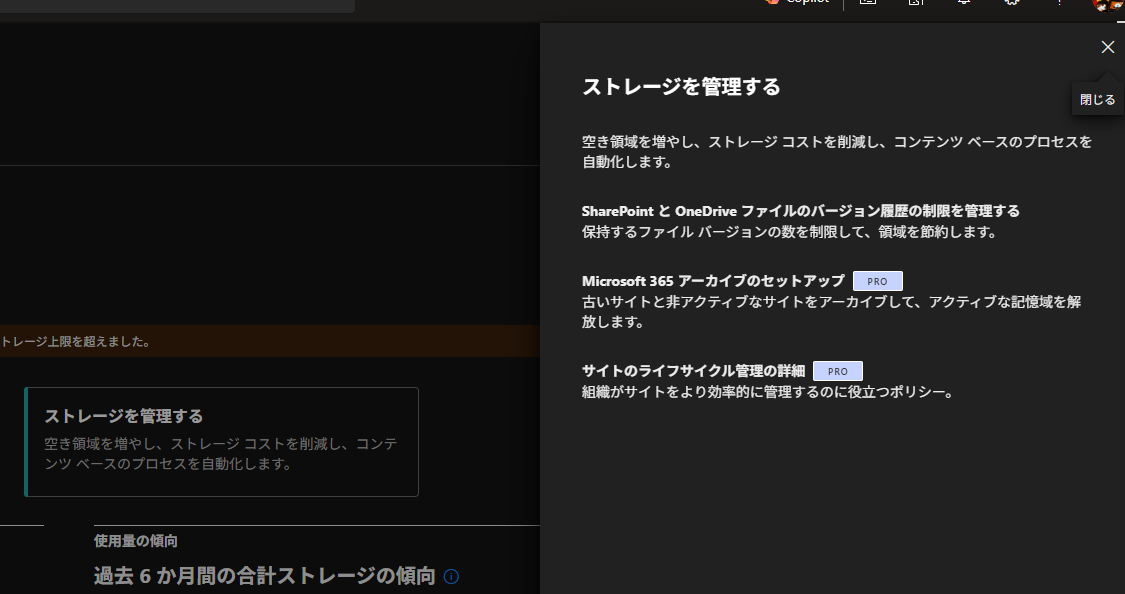Open the notifications bell in header
Image resolution: width=1125 pixels, height=594 pixels.
click(x=965, y=3)
